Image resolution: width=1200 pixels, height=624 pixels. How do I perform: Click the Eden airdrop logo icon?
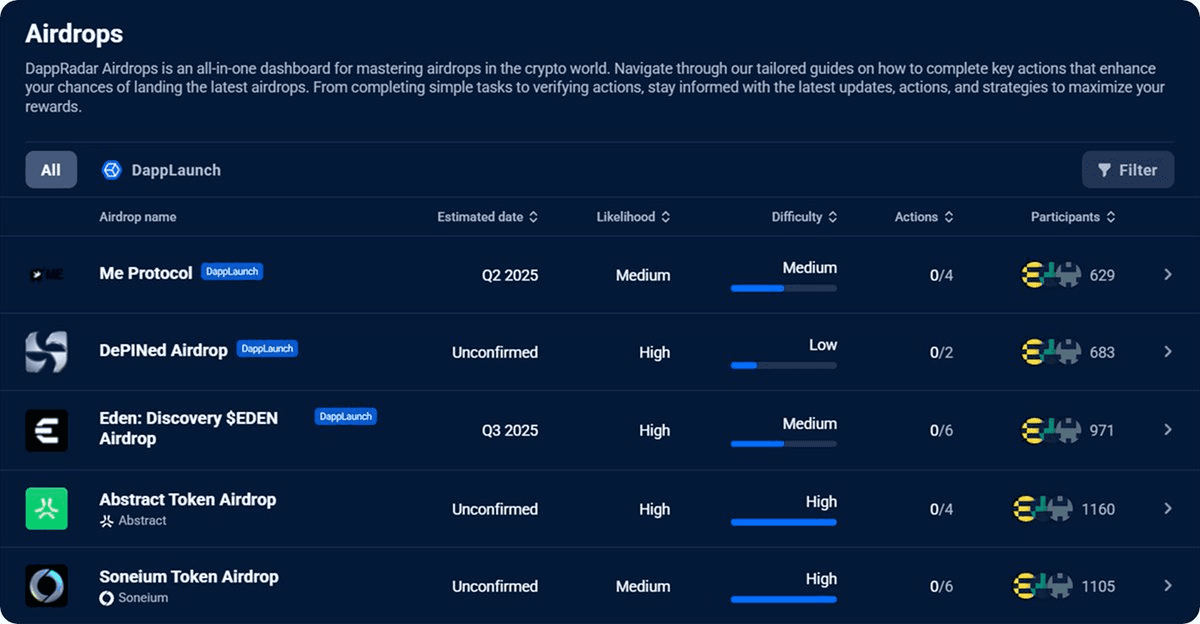pyautogui.click(x=46, y=429)
